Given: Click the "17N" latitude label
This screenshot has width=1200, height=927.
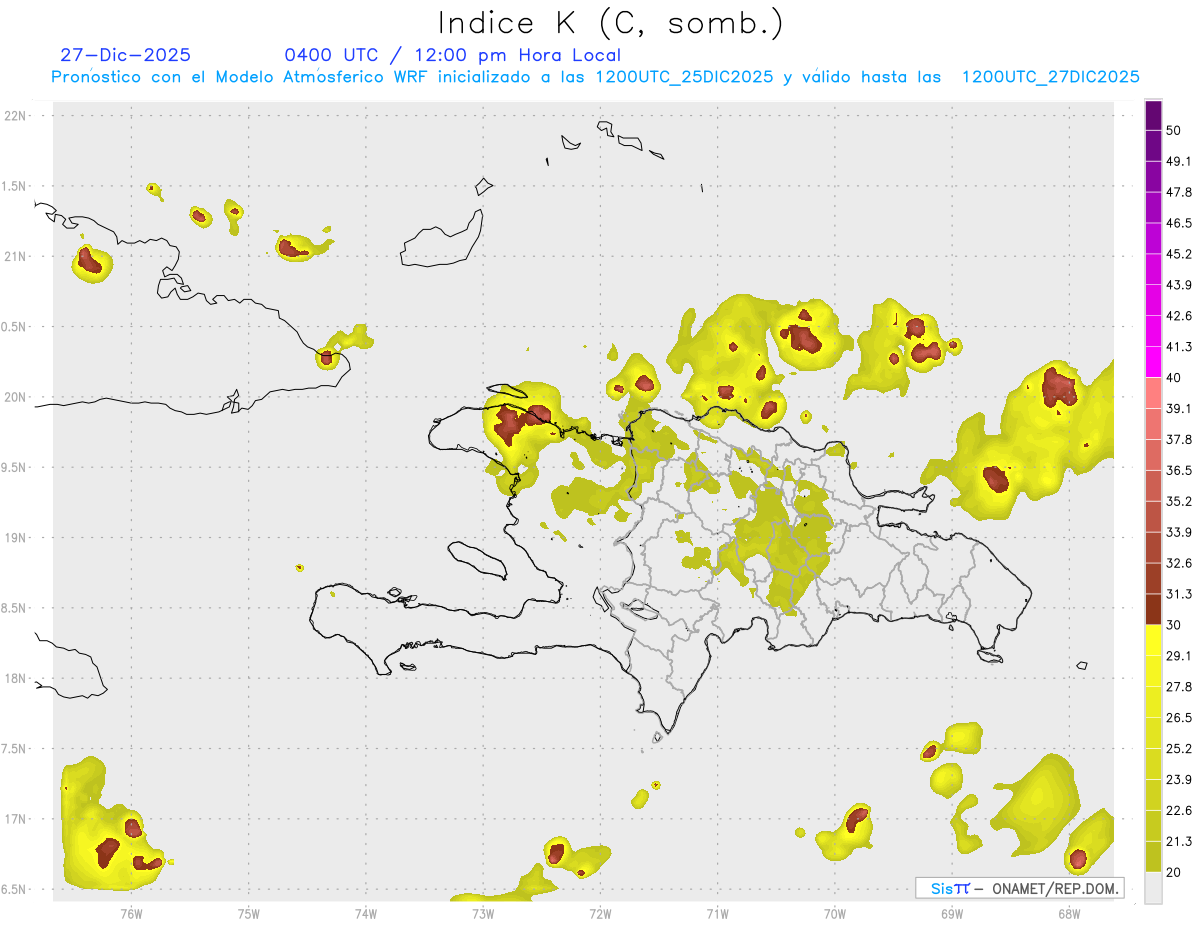Looking at the screenshot, I should point(14,819).
